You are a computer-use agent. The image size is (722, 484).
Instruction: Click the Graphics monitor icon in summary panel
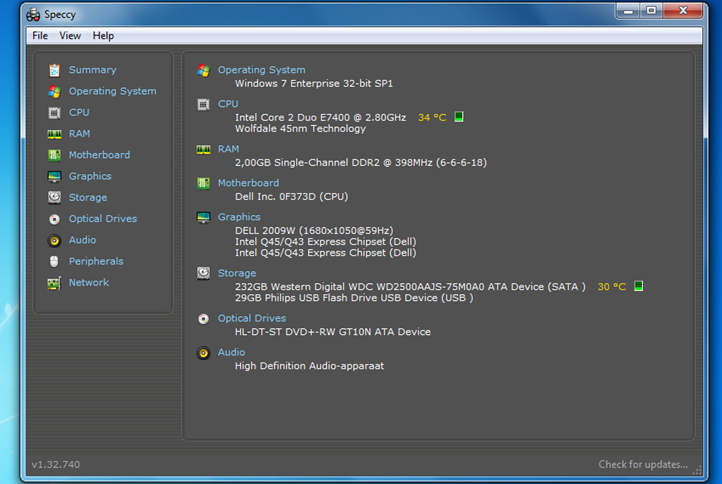coord(204,217)
